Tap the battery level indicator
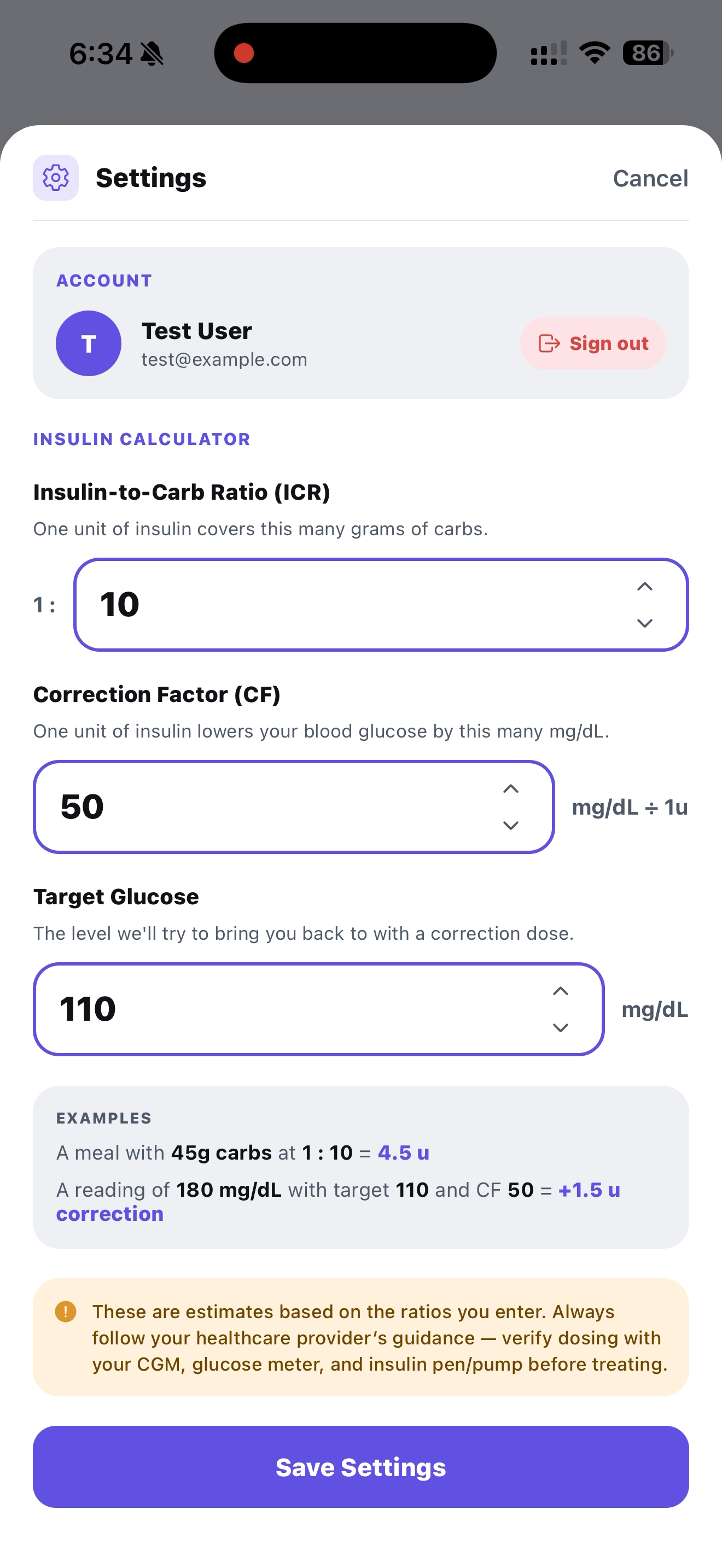The width and height of the screenshot is (722, 1568). point(647,53)
